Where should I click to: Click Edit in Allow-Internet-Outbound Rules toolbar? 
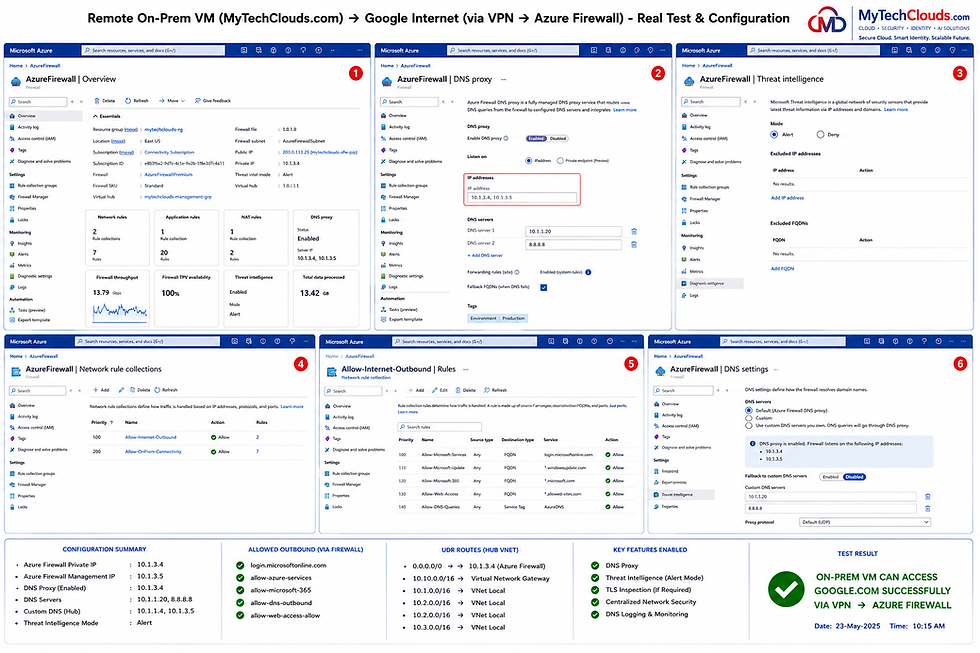coord(440,390)
